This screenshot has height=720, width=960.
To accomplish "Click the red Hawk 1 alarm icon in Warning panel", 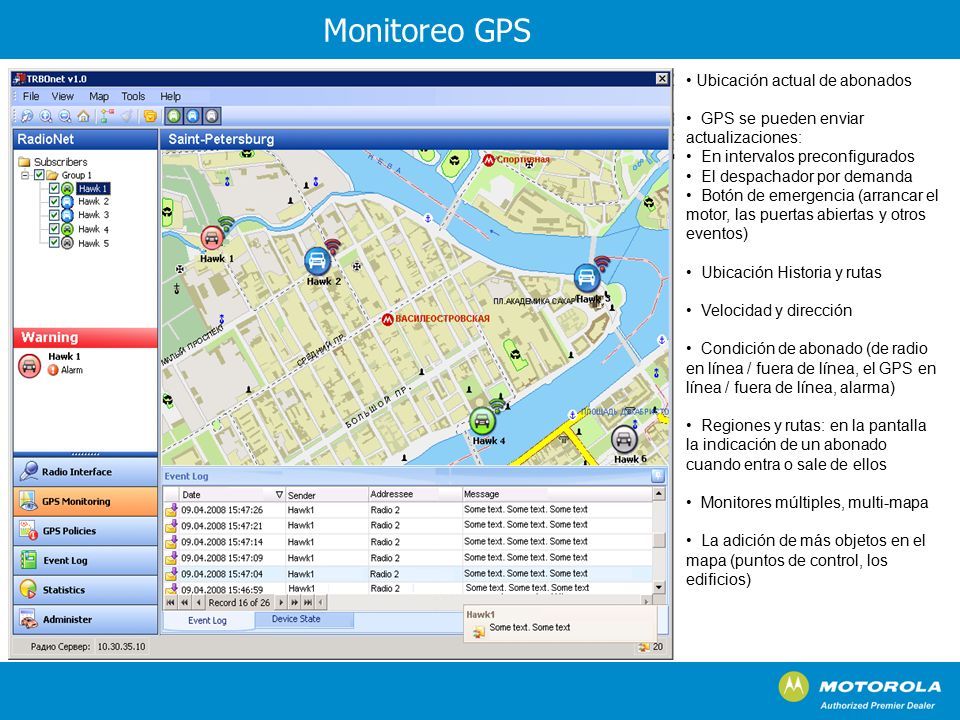I will click(29, 366).
